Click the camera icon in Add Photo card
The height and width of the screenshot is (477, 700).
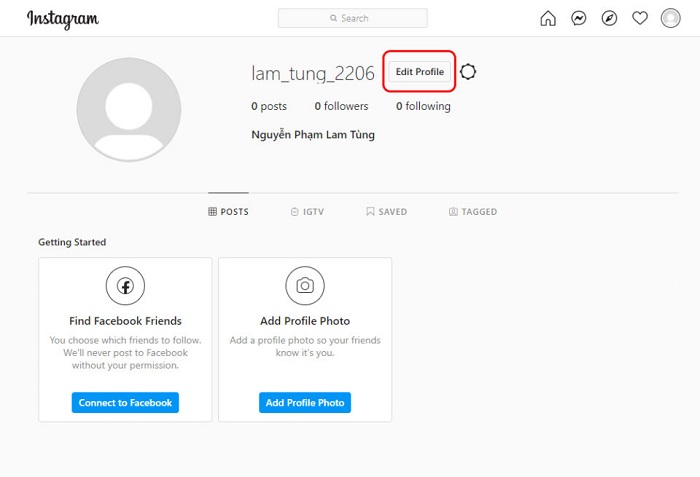305,286
